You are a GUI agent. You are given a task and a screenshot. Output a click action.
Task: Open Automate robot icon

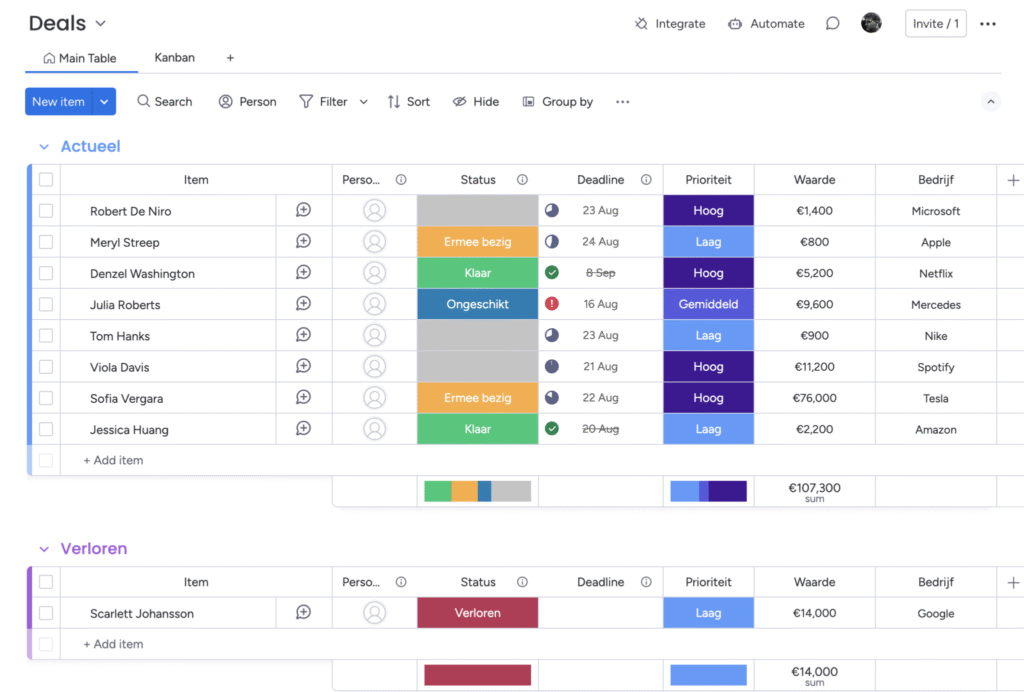[x=735, y=24]
